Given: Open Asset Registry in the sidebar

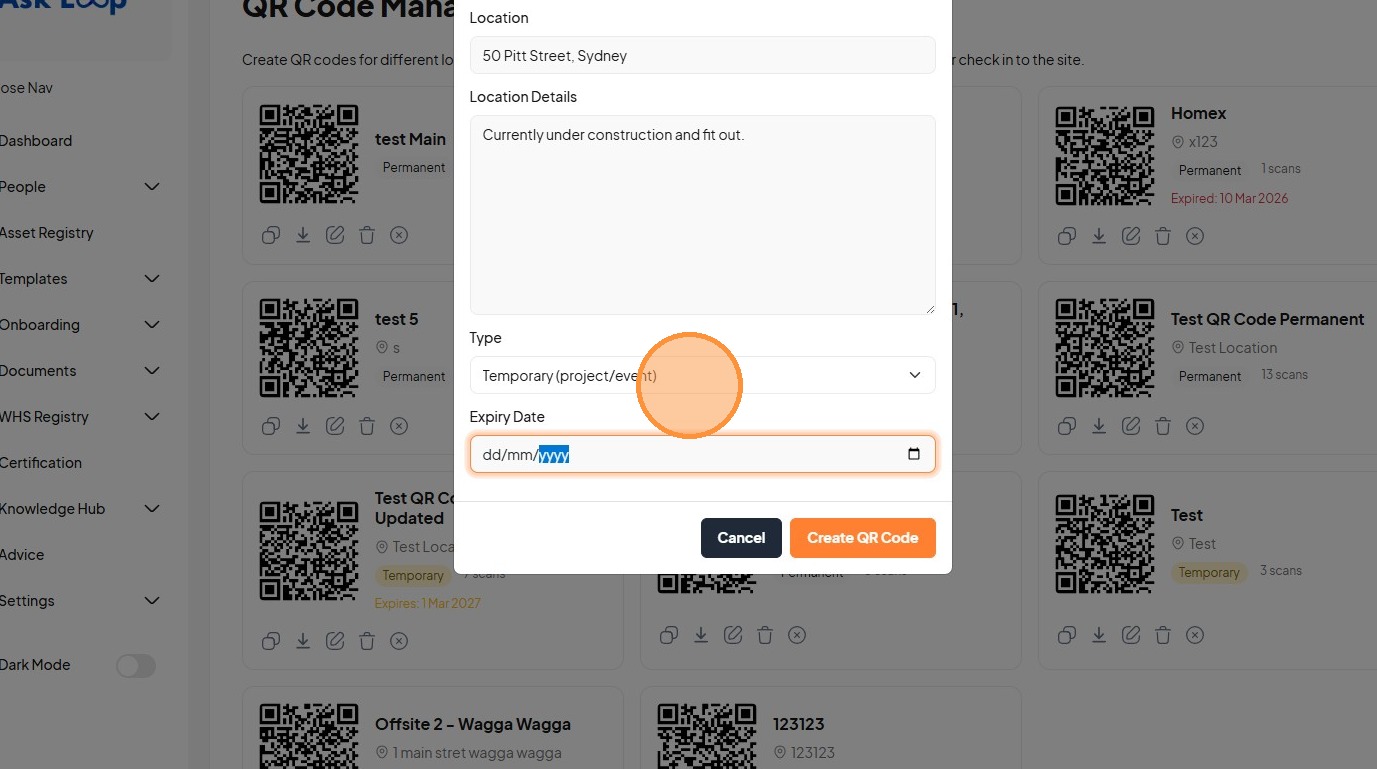Looking at the screenshot, I should tap(46, 233).
